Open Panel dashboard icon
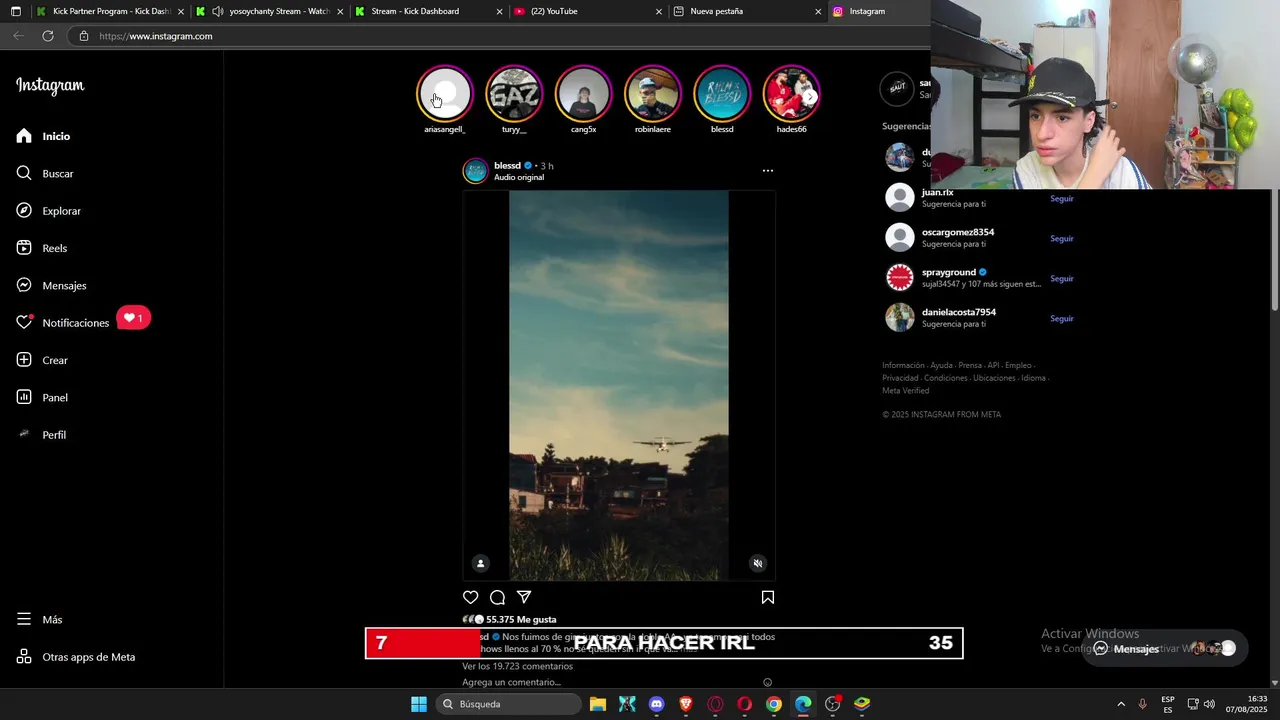 24,397
